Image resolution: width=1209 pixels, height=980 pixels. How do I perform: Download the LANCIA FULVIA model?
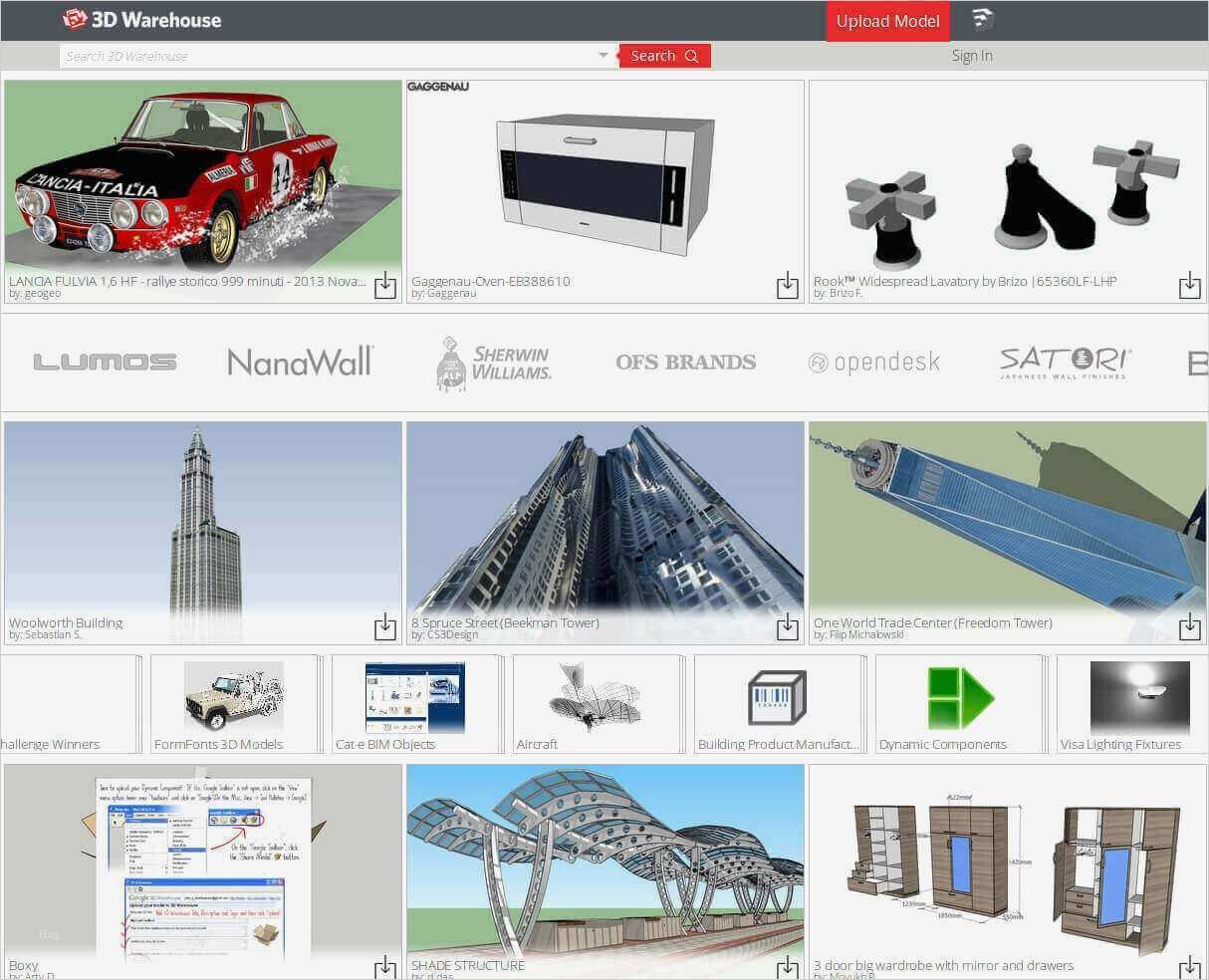385,286
